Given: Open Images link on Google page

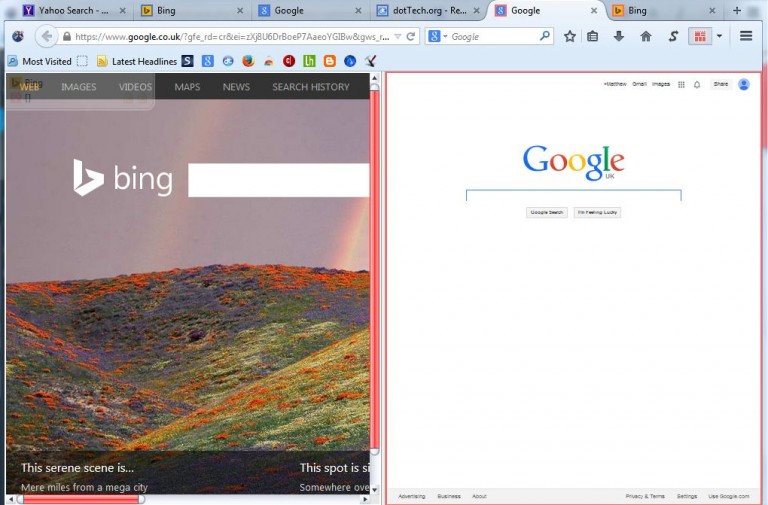Looking at the screenshot, I should 661,84.
